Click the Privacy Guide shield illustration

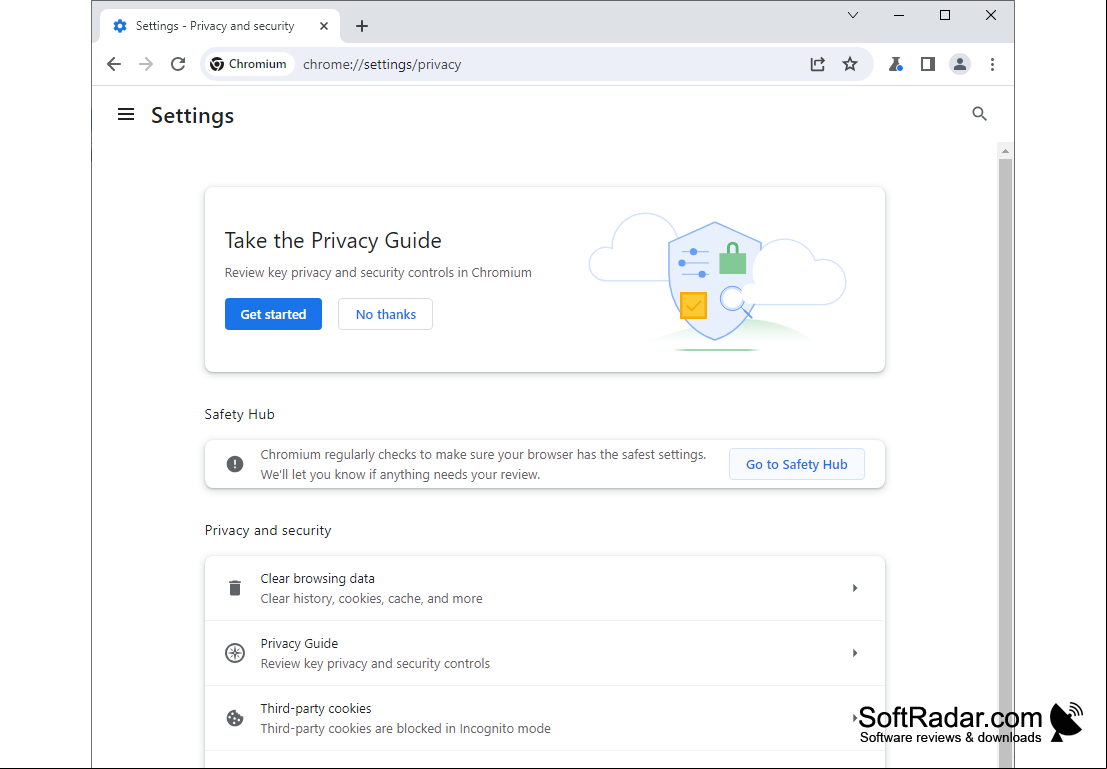[x=716, y=281]
